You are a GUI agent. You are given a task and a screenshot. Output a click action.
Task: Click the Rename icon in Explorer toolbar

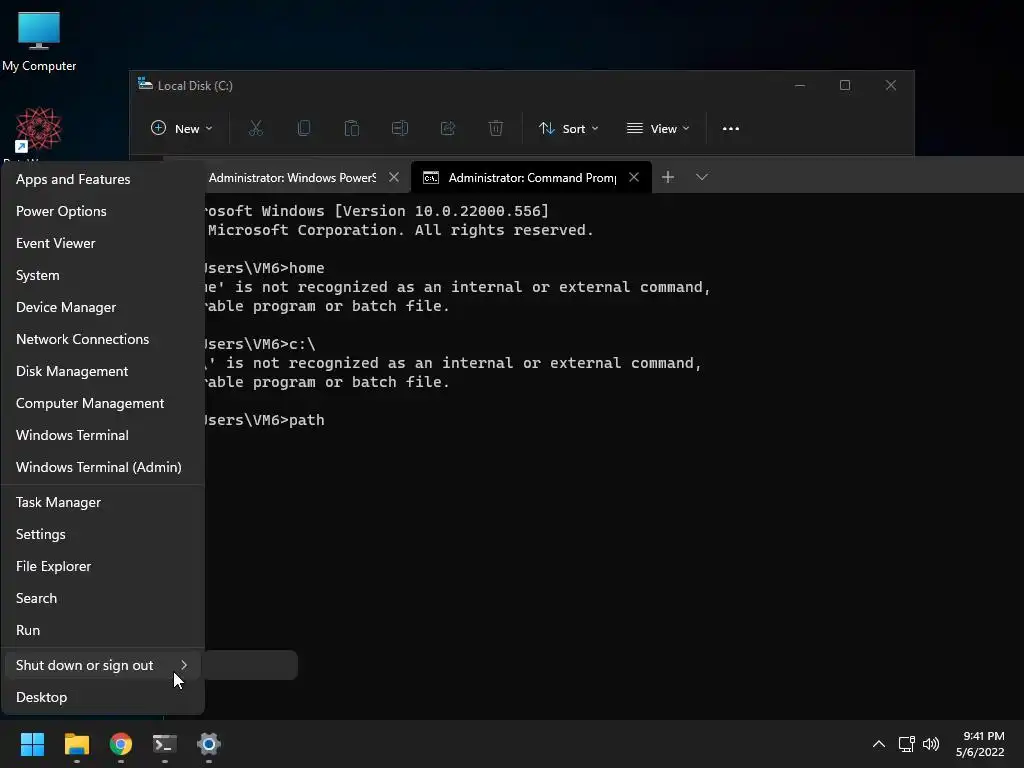400,129
